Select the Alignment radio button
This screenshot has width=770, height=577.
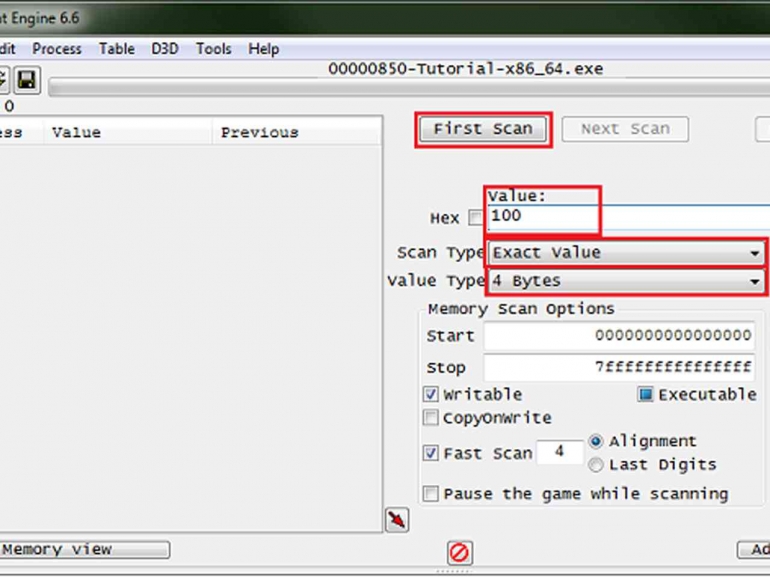[596, 441]
